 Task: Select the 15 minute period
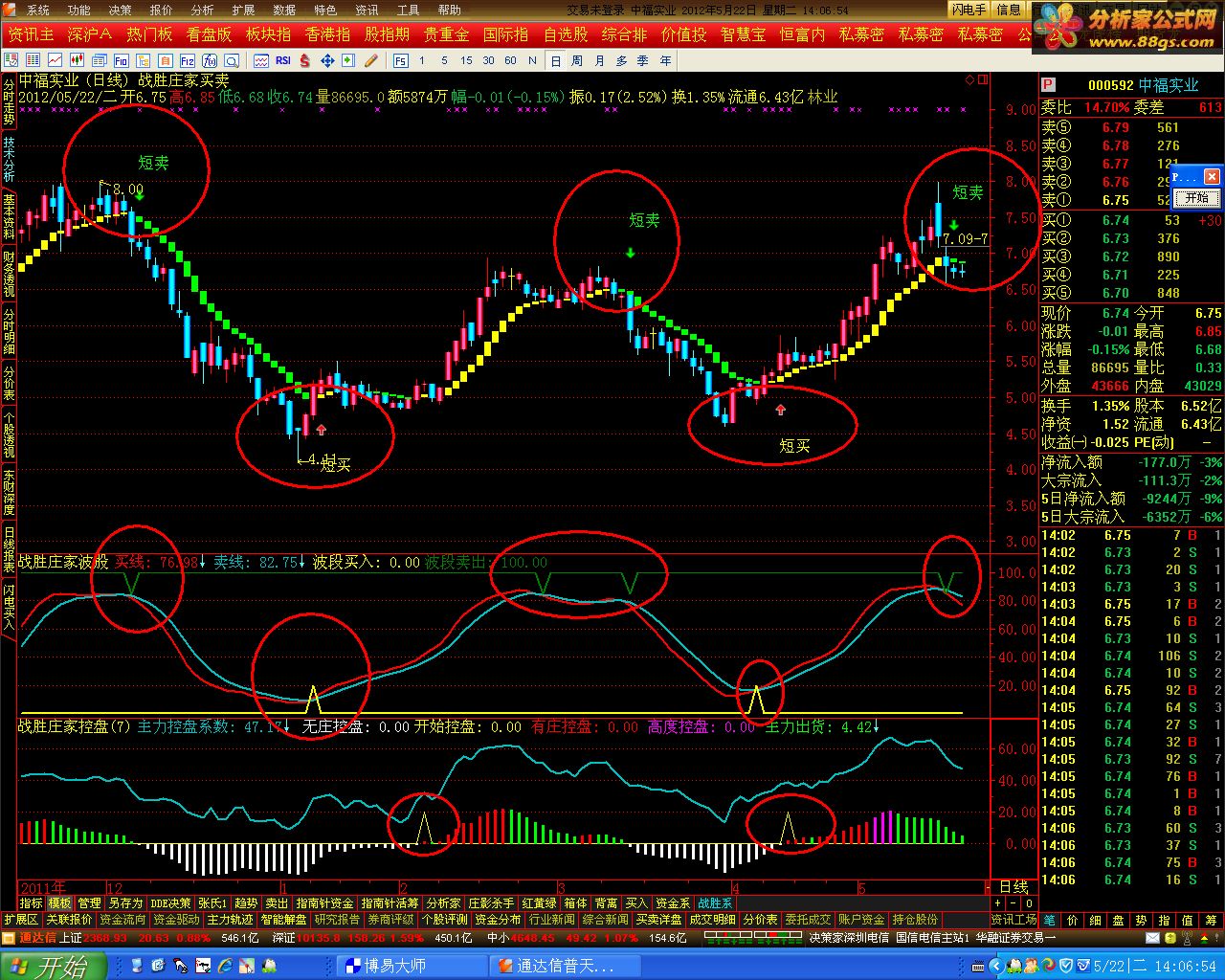pos(466,60)
